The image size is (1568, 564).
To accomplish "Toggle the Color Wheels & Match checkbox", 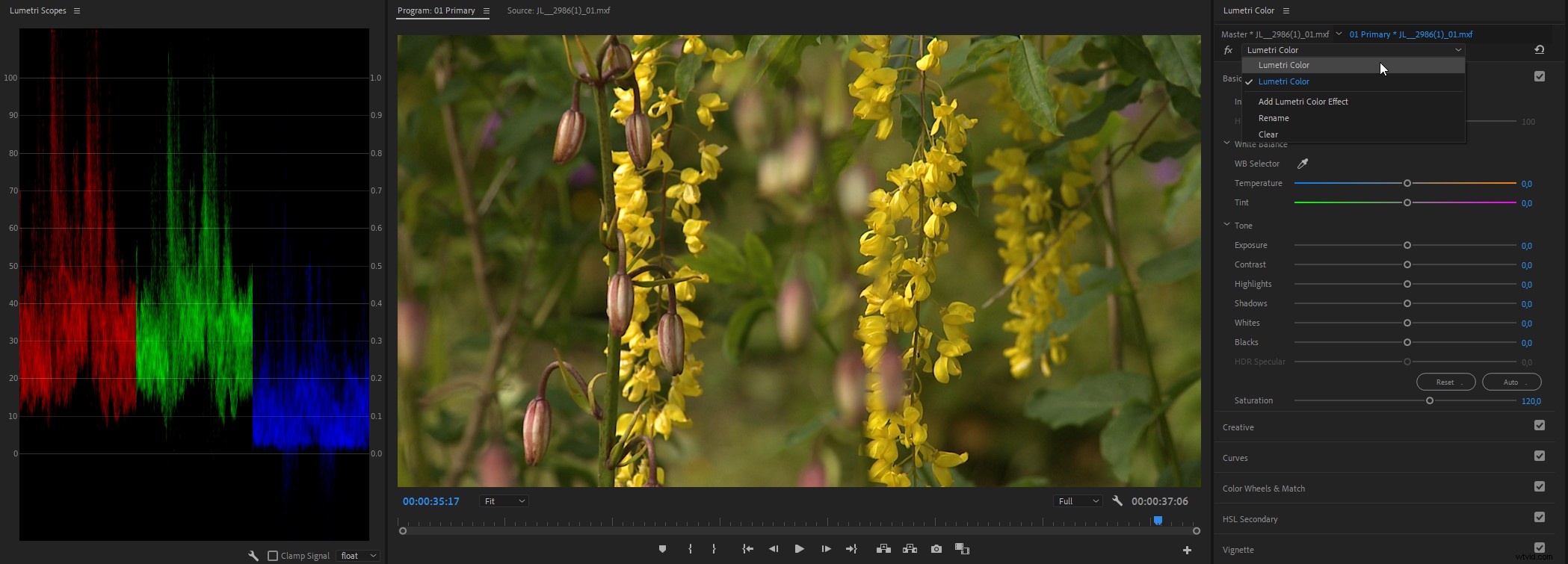I will click(x=1540, y=486).
